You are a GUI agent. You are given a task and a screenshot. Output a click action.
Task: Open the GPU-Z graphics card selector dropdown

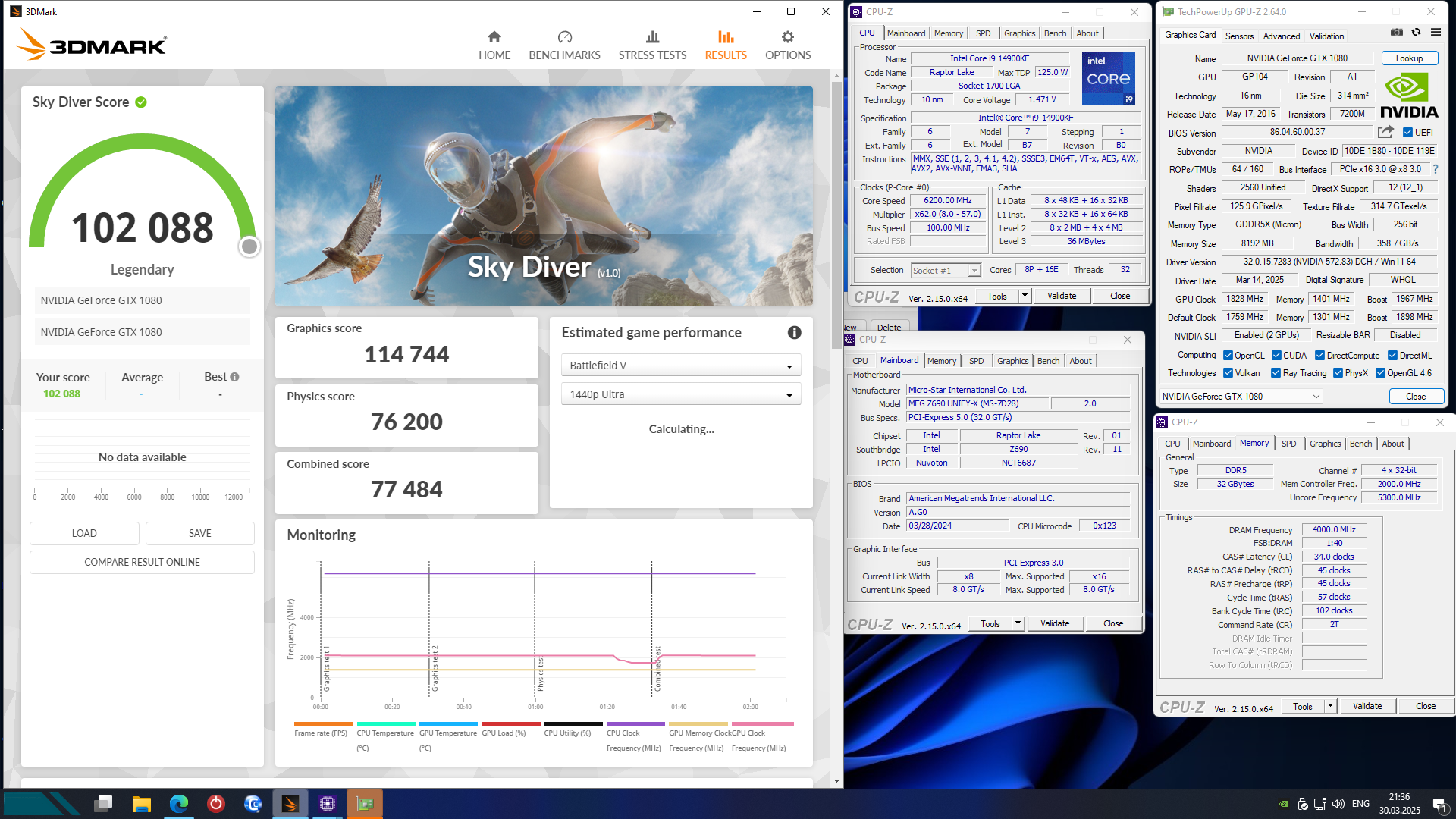[x=1241, y=396]
